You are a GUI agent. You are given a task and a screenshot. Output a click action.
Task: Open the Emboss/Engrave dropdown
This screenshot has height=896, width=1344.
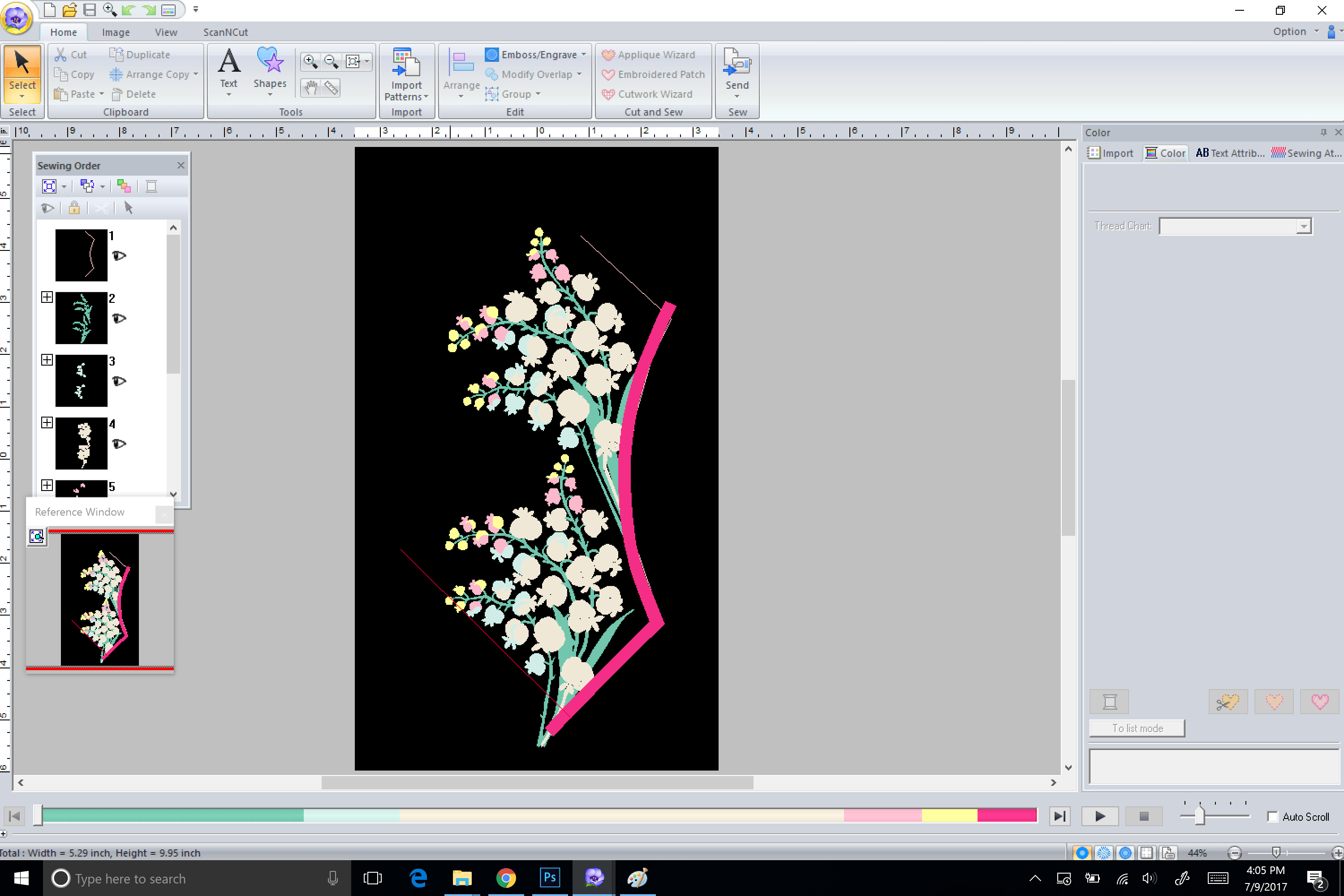coord(583,55)
